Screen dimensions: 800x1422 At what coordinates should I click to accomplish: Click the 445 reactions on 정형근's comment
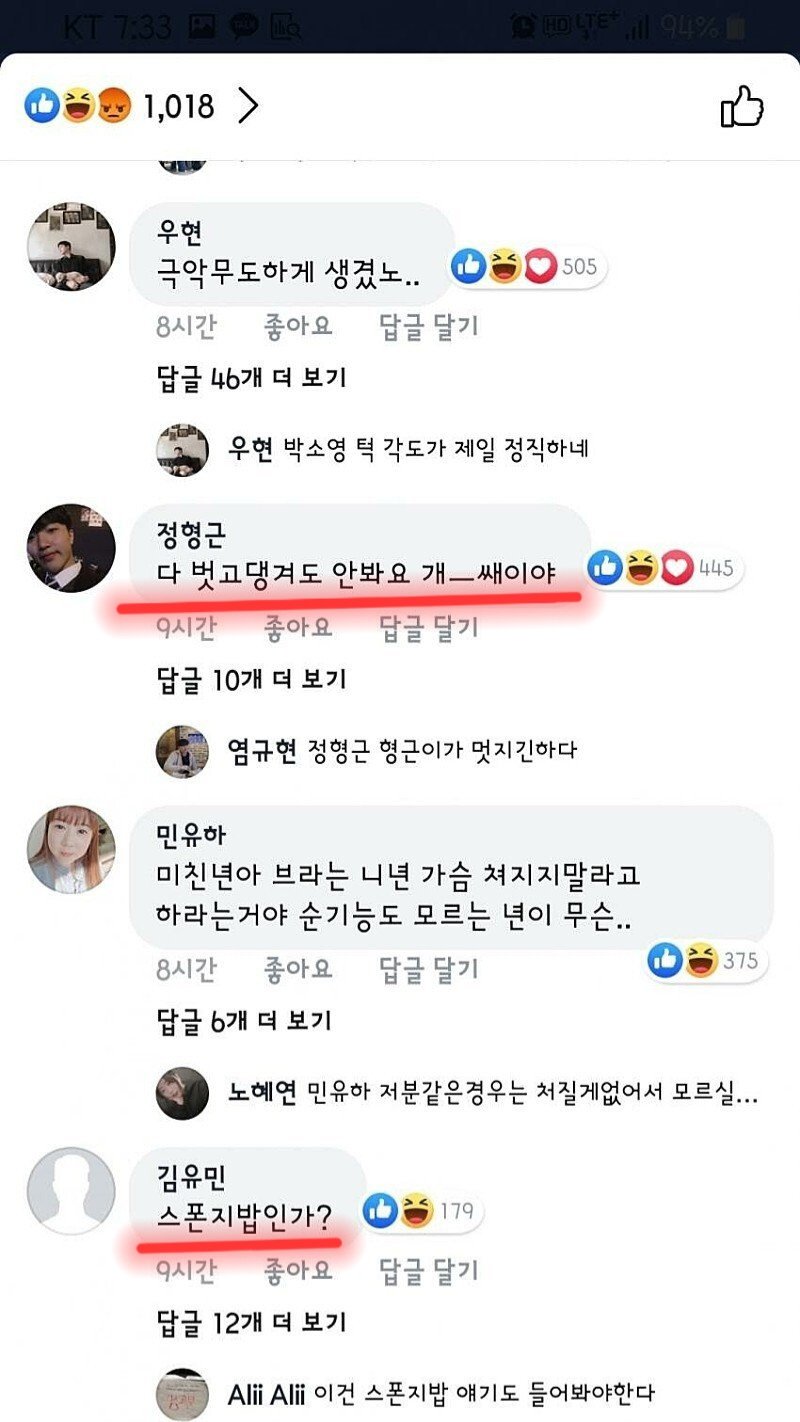[x=665, y=568]
